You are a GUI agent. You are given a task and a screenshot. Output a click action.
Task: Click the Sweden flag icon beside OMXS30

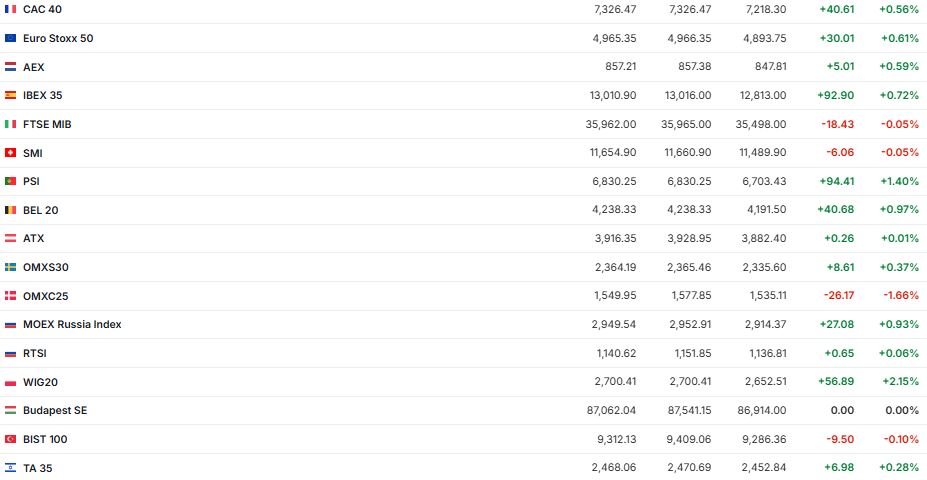[x=11, y=267]
